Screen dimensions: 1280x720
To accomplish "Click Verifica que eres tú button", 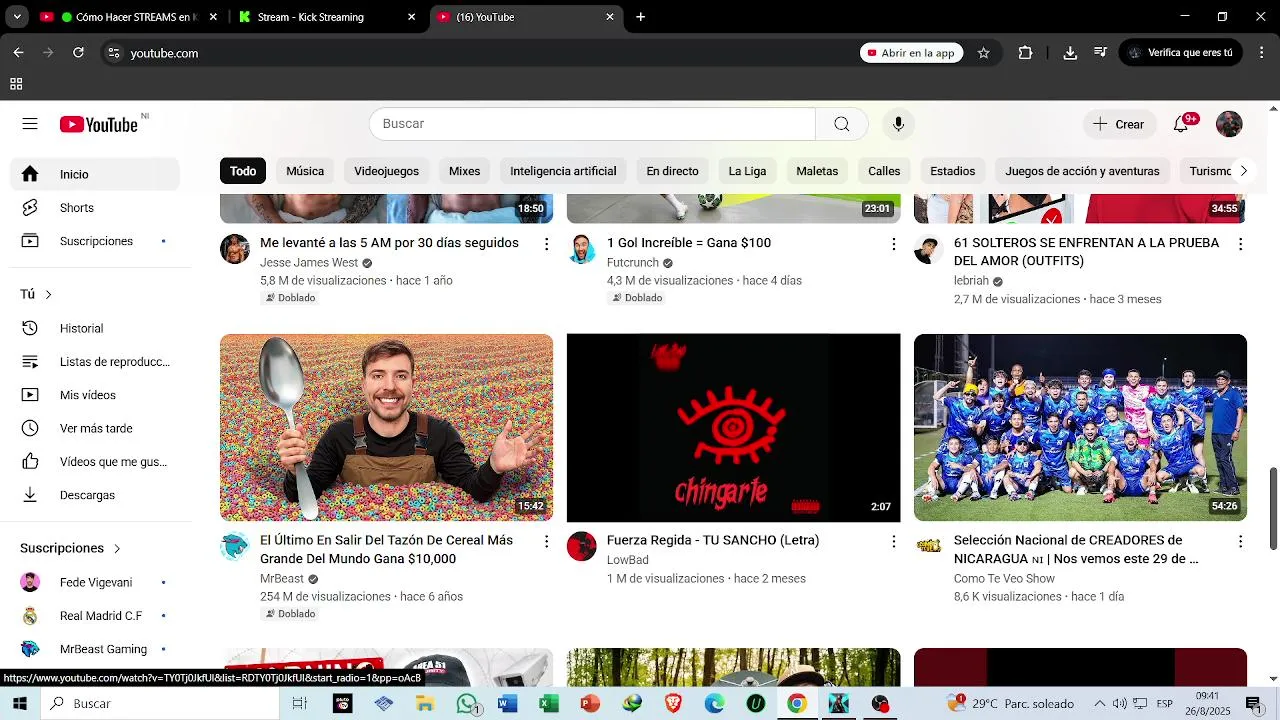I will pyautogui.click(x=1180, y=53).
